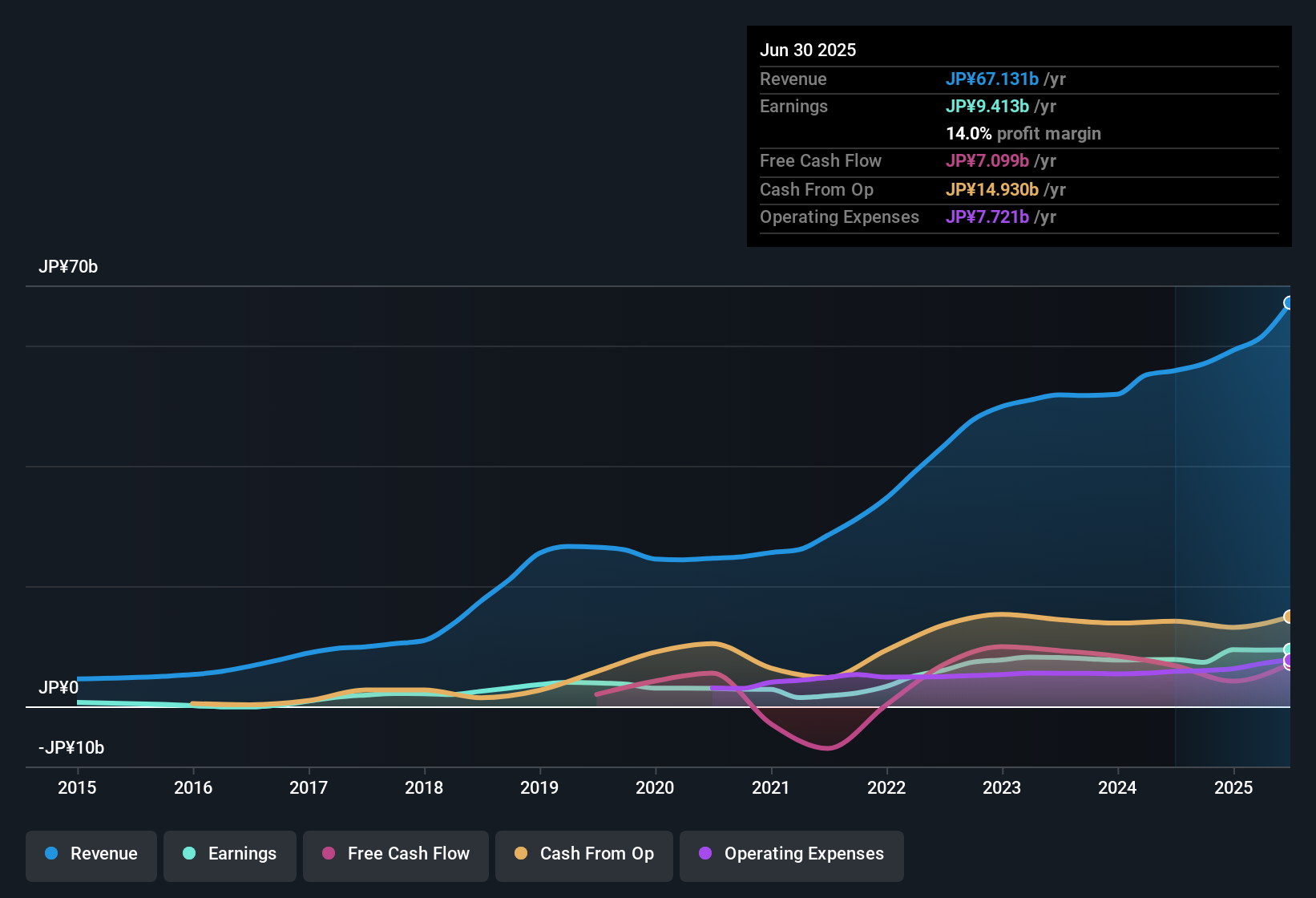Click the JP¥67.131b revenue value
Screen dimensions: 1316x898
point(993,79)
